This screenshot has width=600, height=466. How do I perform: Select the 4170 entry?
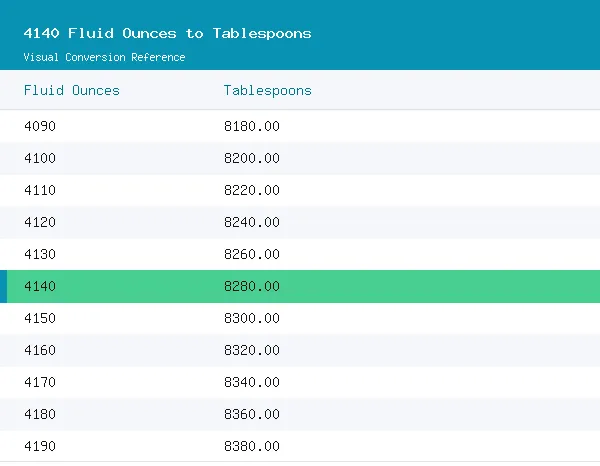[x=40, y=382]
